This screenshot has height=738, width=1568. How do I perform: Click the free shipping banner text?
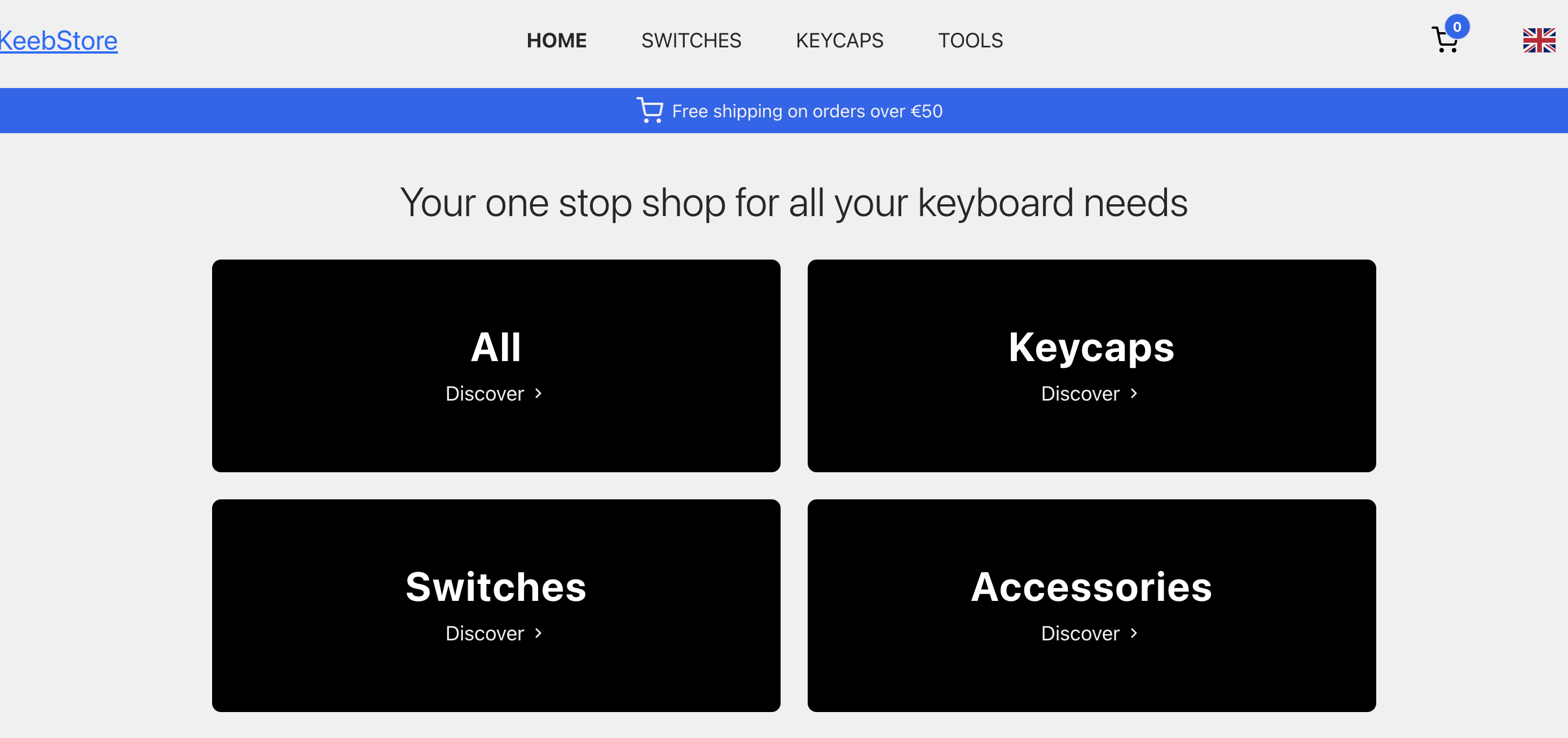click(x=807, y=111)
